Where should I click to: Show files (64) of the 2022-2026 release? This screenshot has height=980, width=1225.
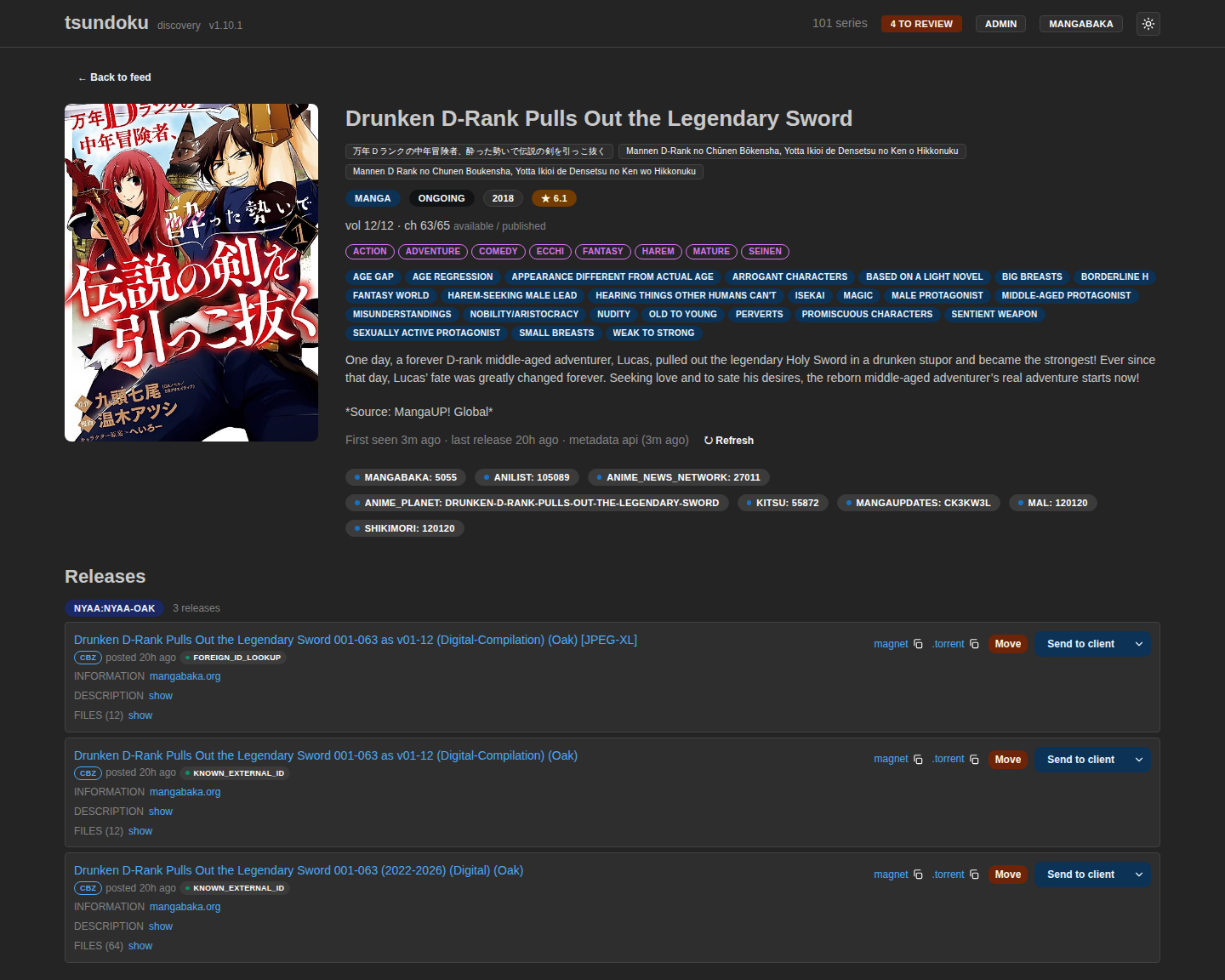140,946
